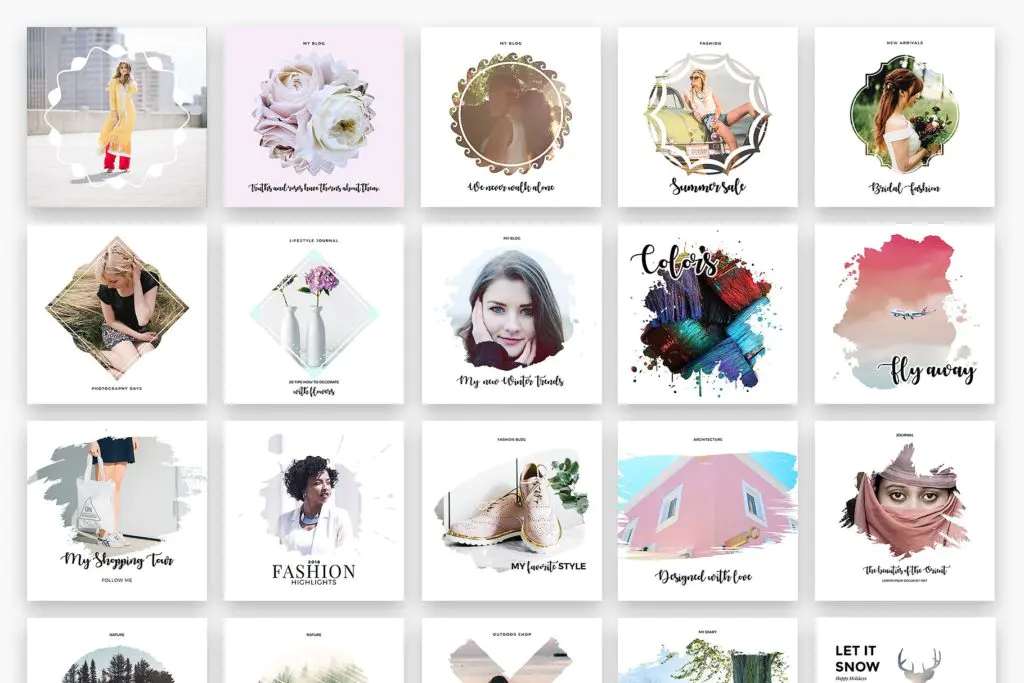The height and width of the screenshot is (683, 1024).
Task: Open the Summer sale template thumbnail
Action: point(707,117)
